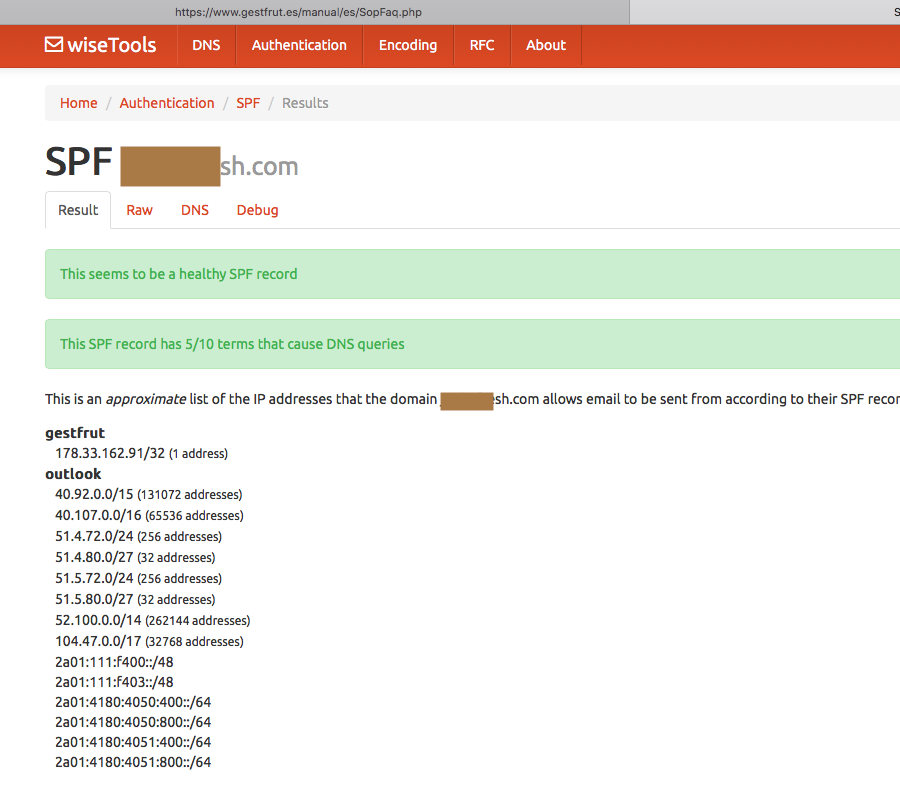Go to the About page
The height and width of the screenshot is (791, 900).
545,45
